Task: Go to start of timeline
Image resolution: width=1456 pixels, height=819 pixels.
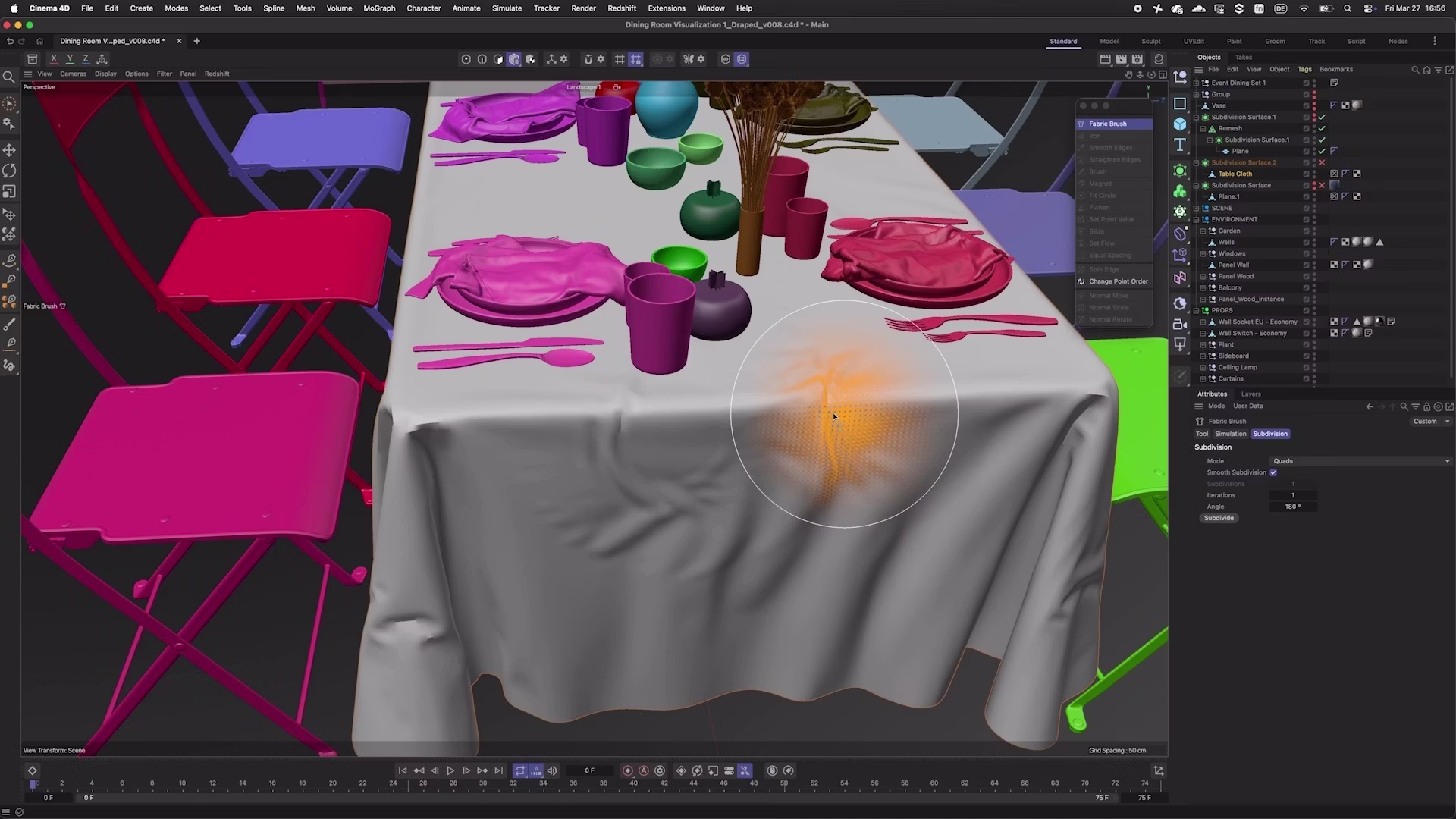Action: tap(403, 770)
